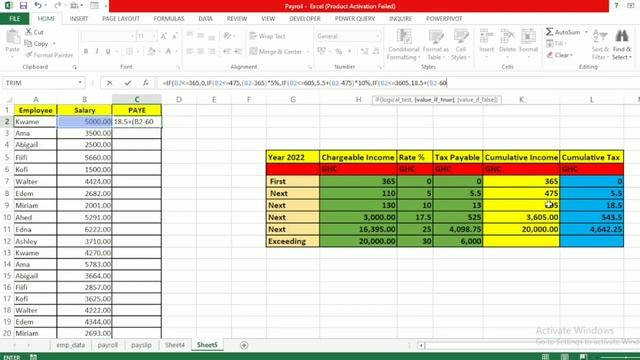
Task: Click the Paste clipboard icon
Action: pos(13,38)
